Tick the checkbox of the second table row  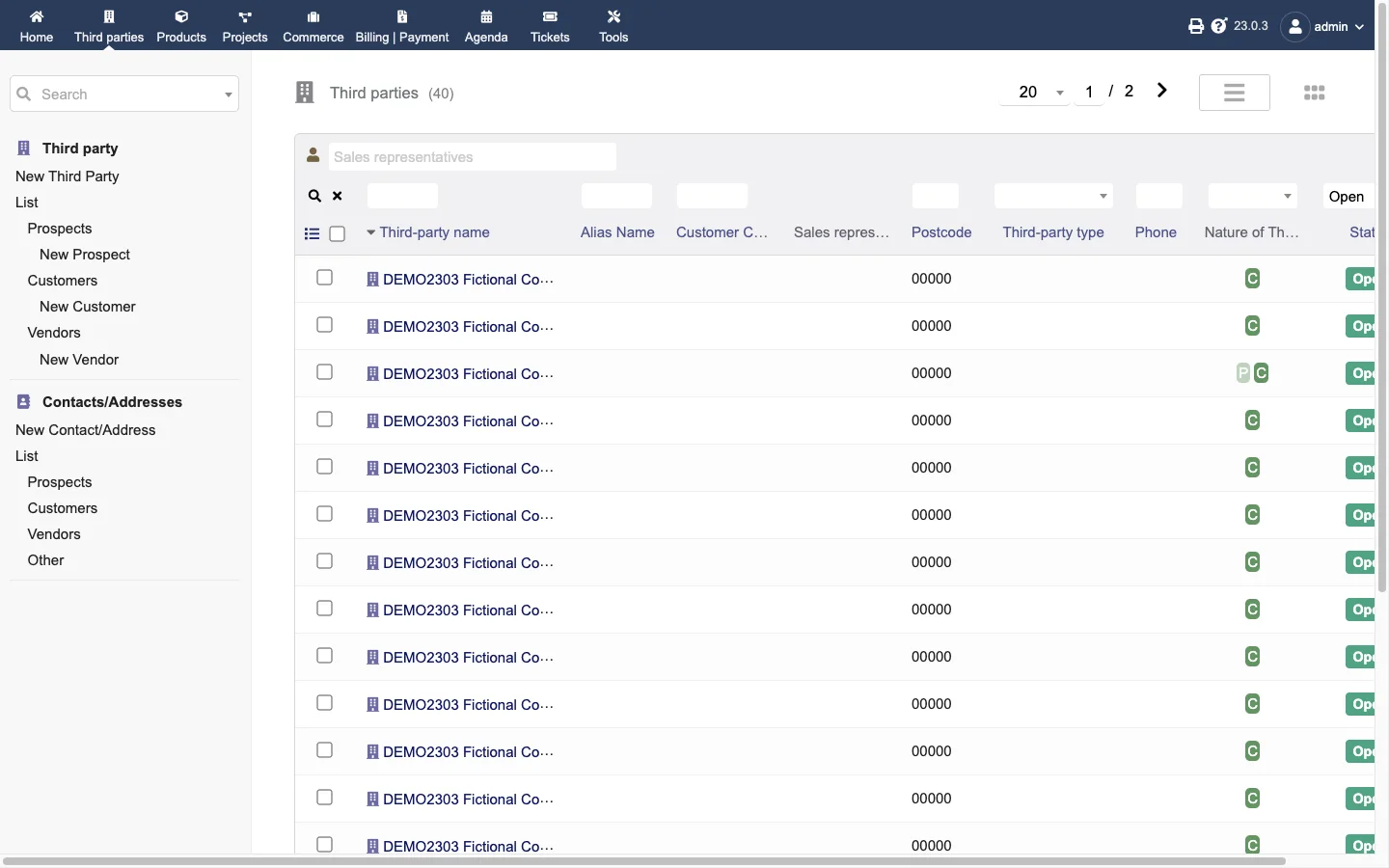(x=325, y=325)
